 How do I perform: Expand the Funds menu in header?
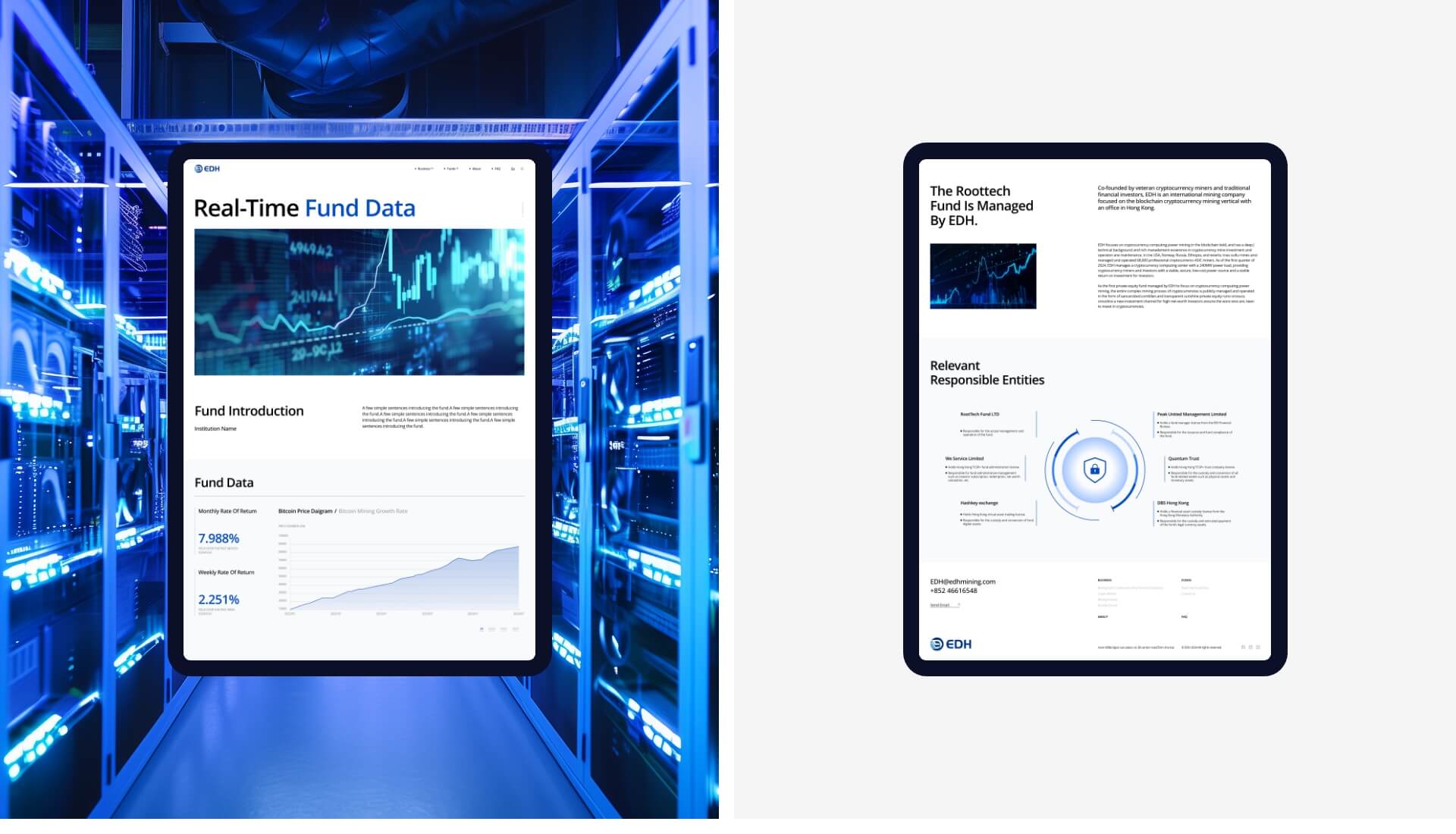coord(451,169)
